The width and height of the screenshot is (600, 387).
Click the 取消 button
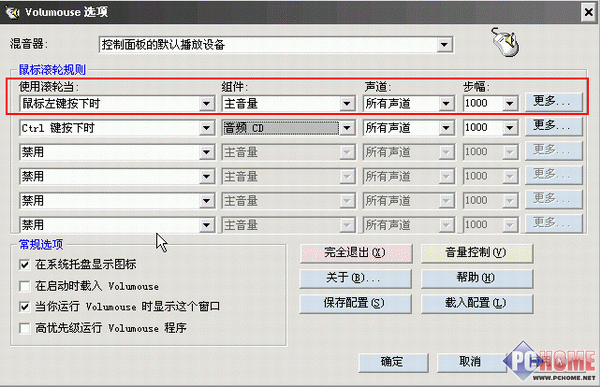coord(471,362)
